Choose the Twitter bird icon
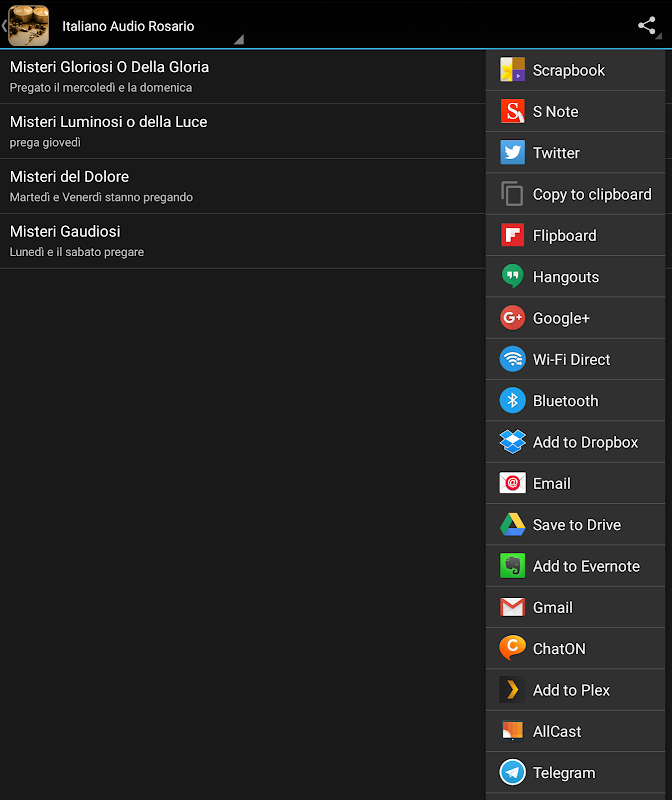 tap(512, 153)
